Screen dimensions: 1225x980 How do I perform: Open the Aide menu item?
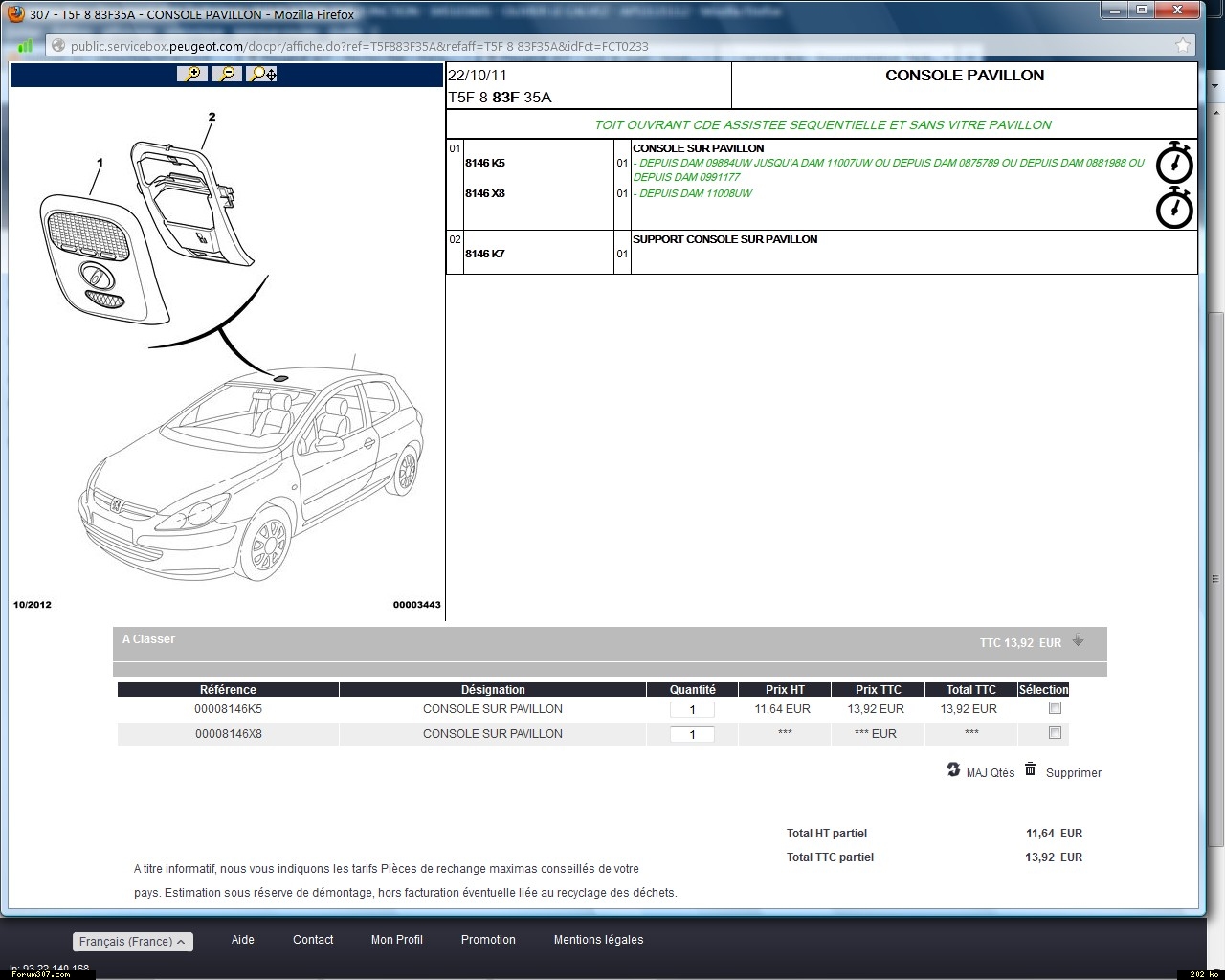[x=243, y=940]
